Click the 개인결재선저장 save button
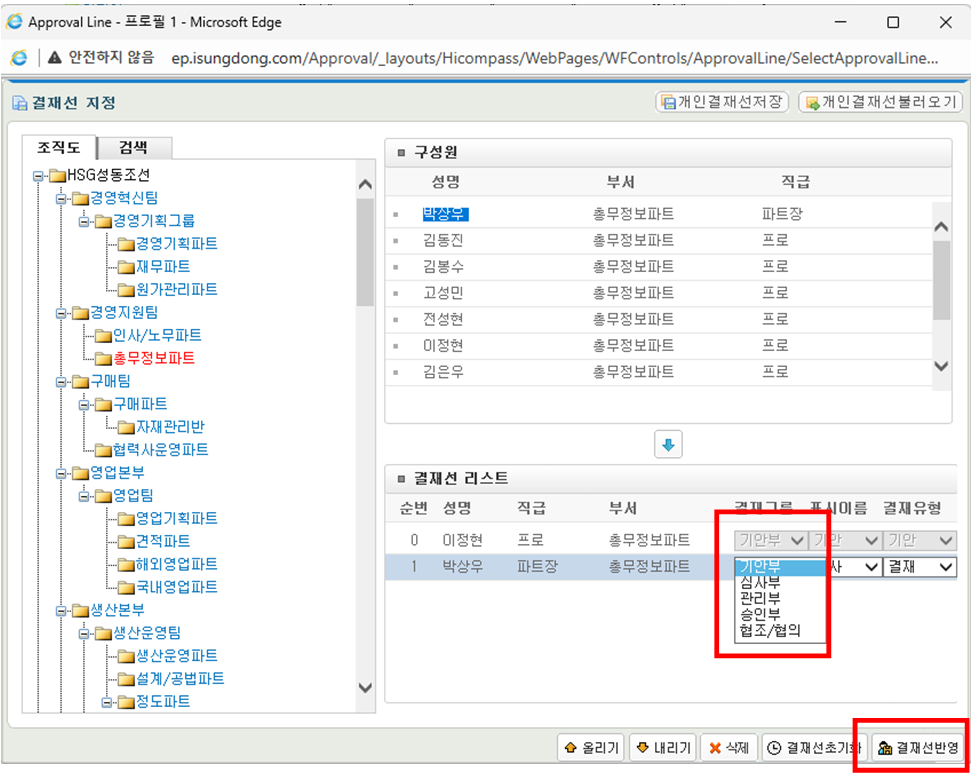974x775 pixels. pos(722,102)
